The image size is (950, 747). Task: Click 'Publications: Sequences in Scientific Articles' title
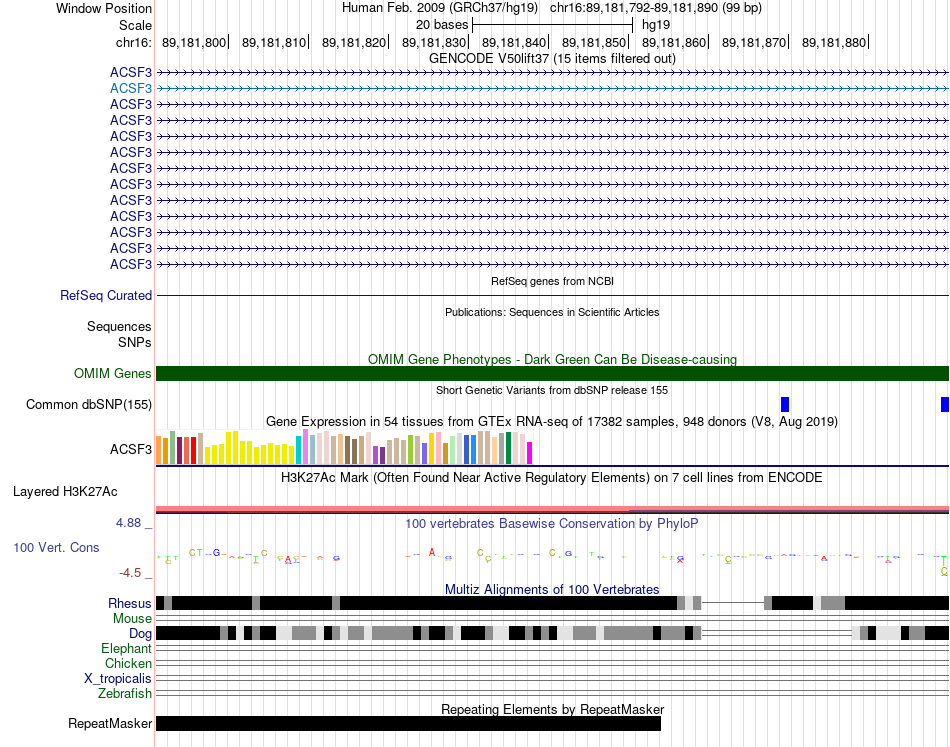(x=552, y=312)
